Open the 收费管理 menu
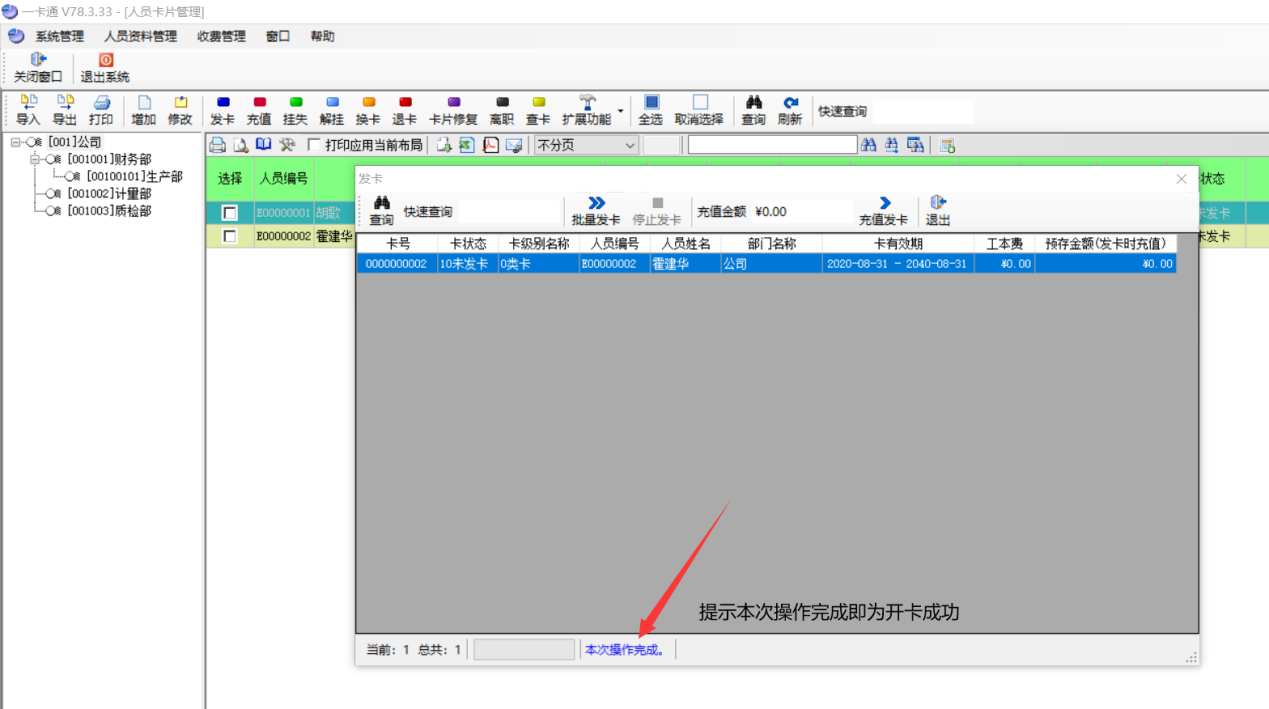The height and width of the screenshot is (709, 1269). point(221,36)
